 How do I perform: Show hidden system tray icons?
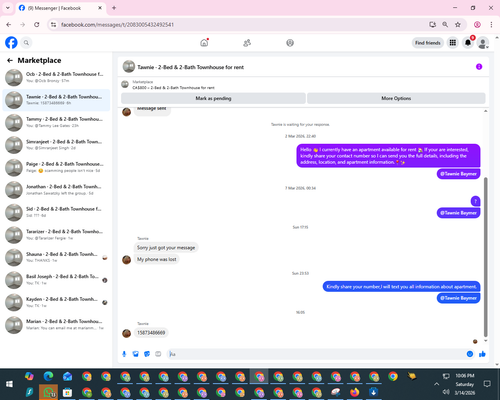pos(436,384)
